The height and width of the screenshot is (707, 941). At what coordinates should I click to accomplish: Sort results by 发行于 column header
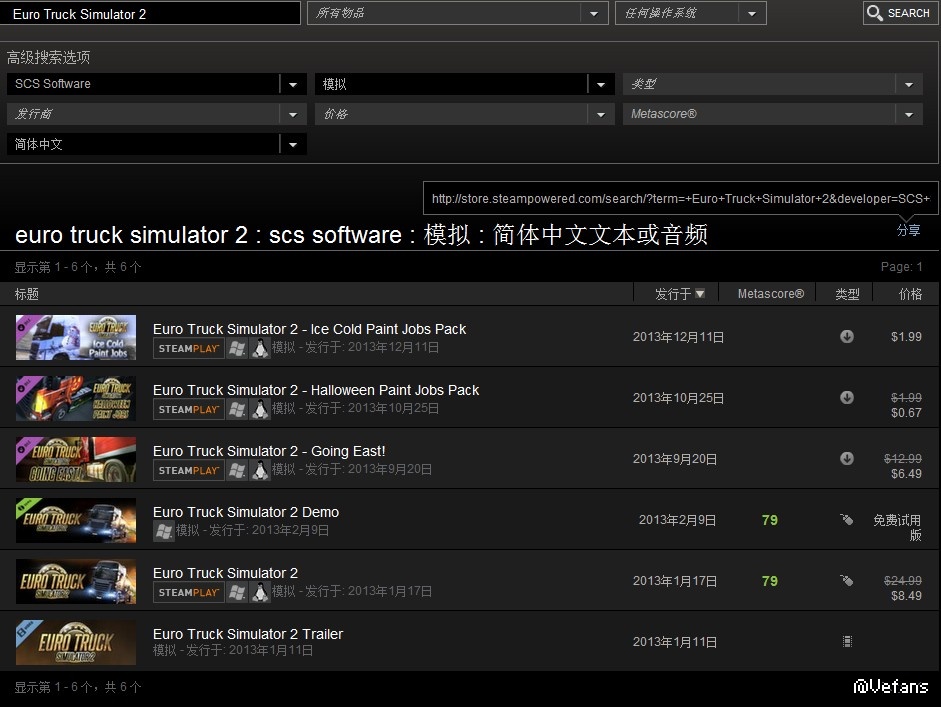pos(680,294)
